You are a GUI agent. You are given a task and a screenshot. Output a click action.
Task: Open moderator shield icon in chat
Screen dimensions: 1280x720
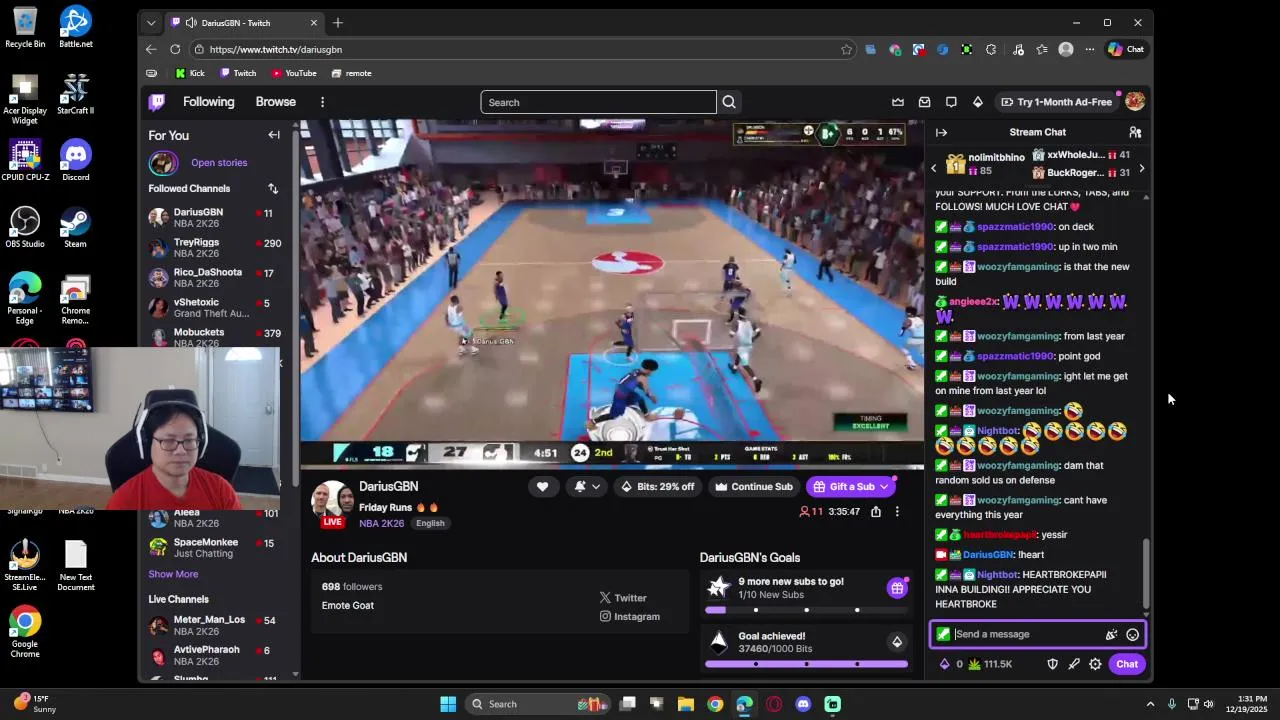1052,664
